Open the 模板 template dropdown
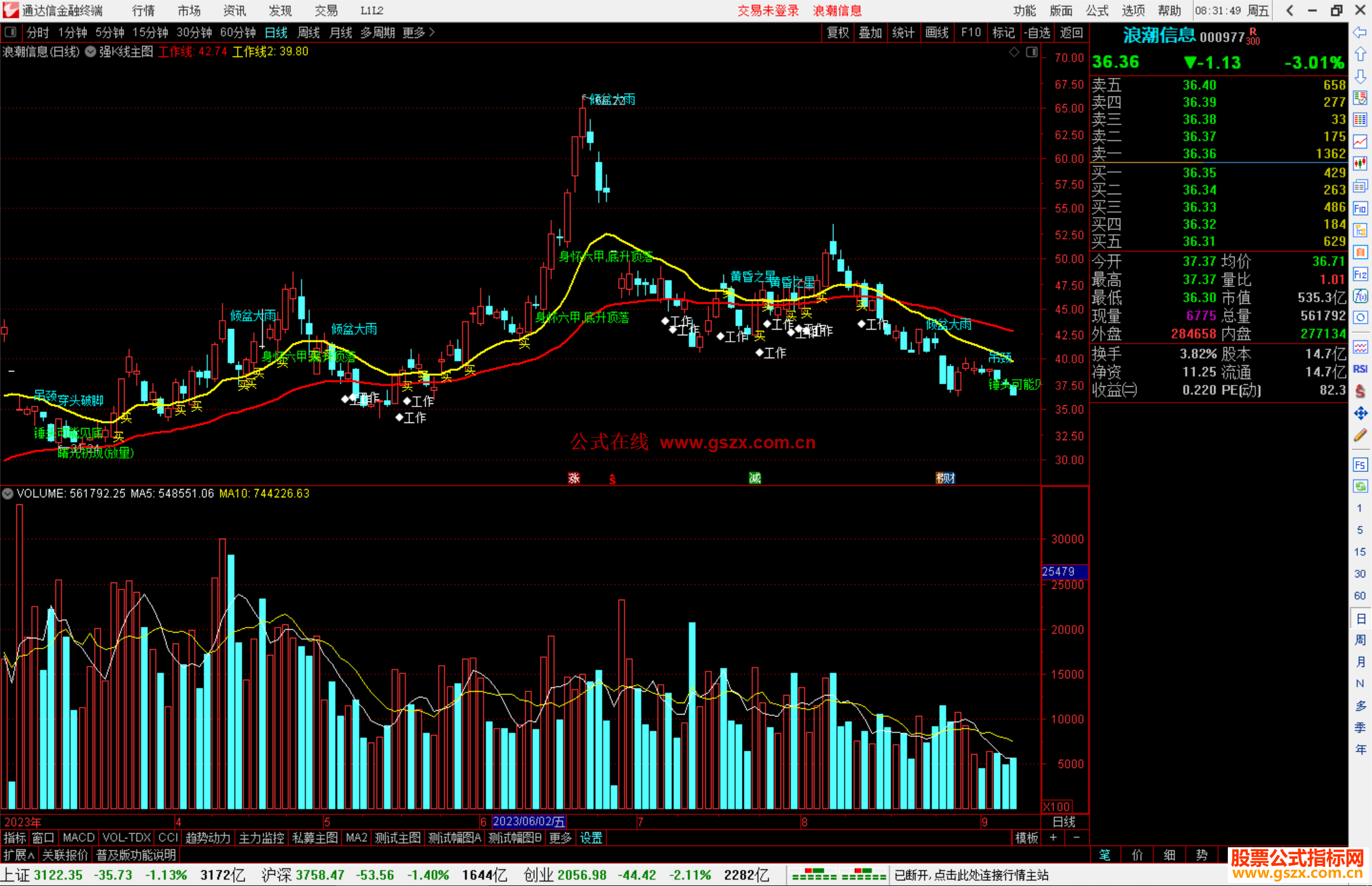Screen dimensions: 1372x886 (1026, 838)
